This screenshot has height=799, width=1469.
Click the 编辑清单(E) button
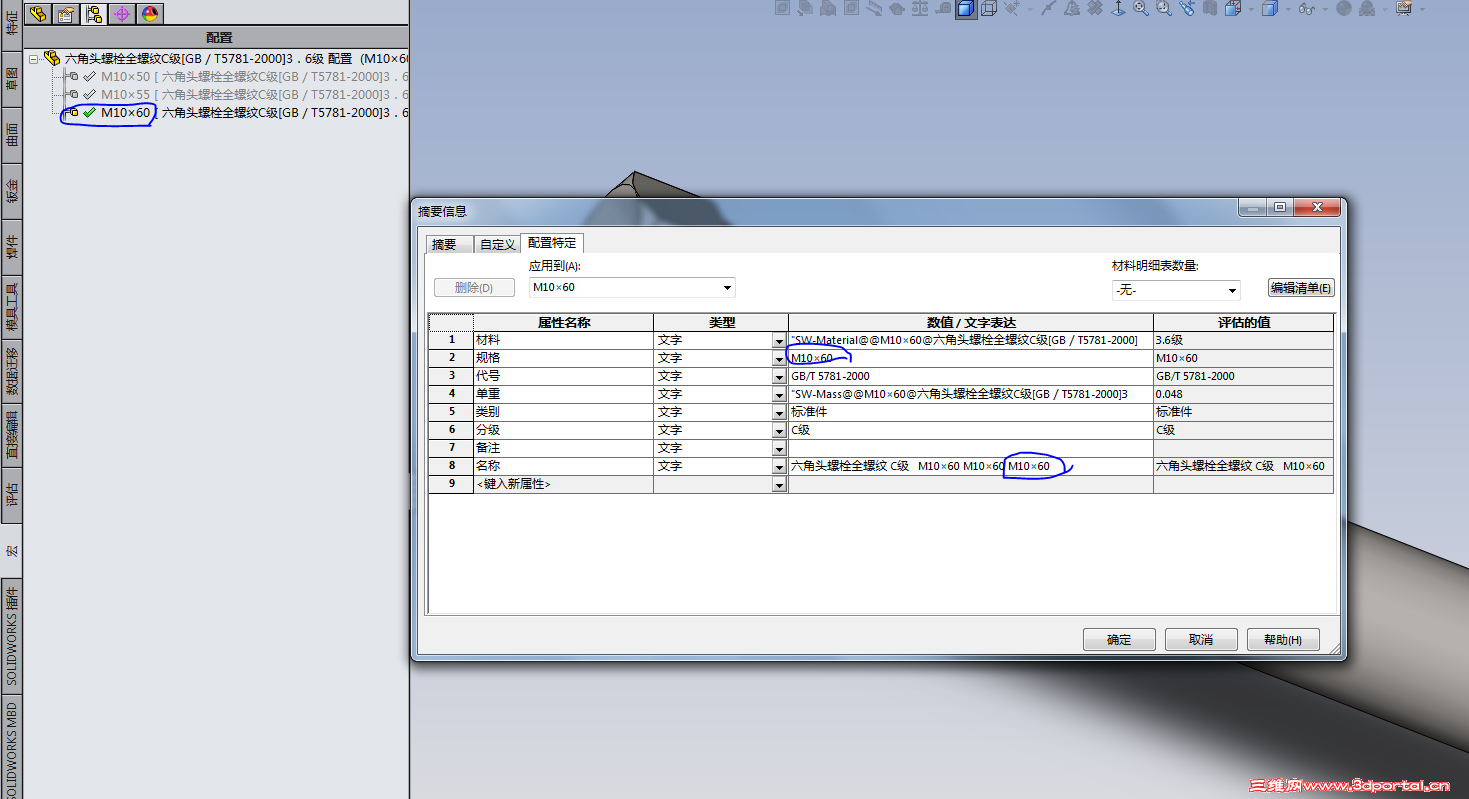[1301, 288]
